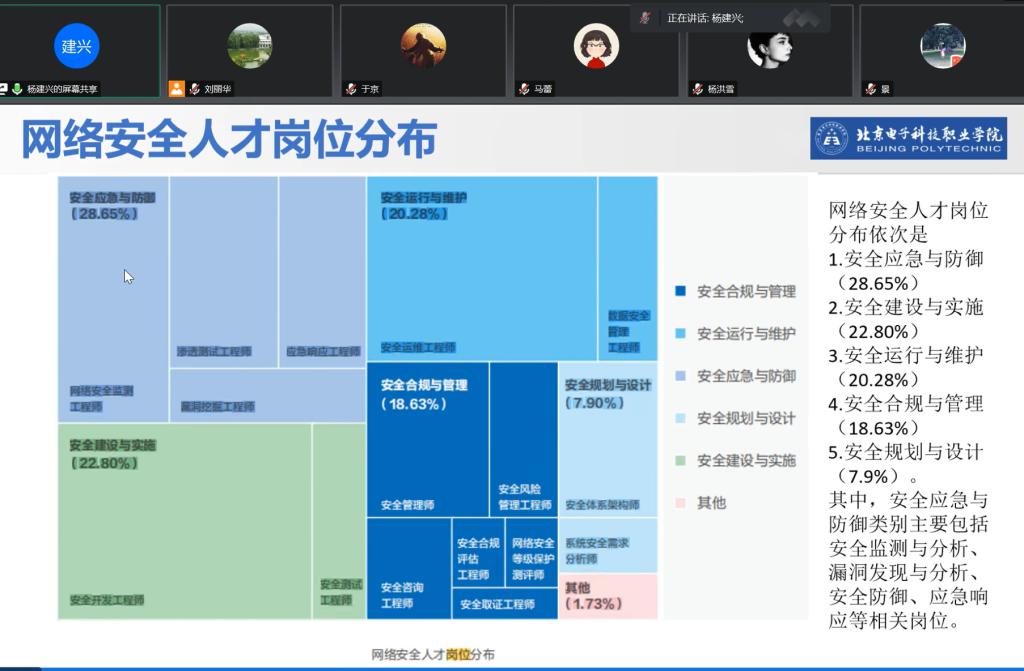This screenshot has width=1024, height=671.
Task: Click the 安全开发工程师 treemap block
Action: tap(185, 520)
